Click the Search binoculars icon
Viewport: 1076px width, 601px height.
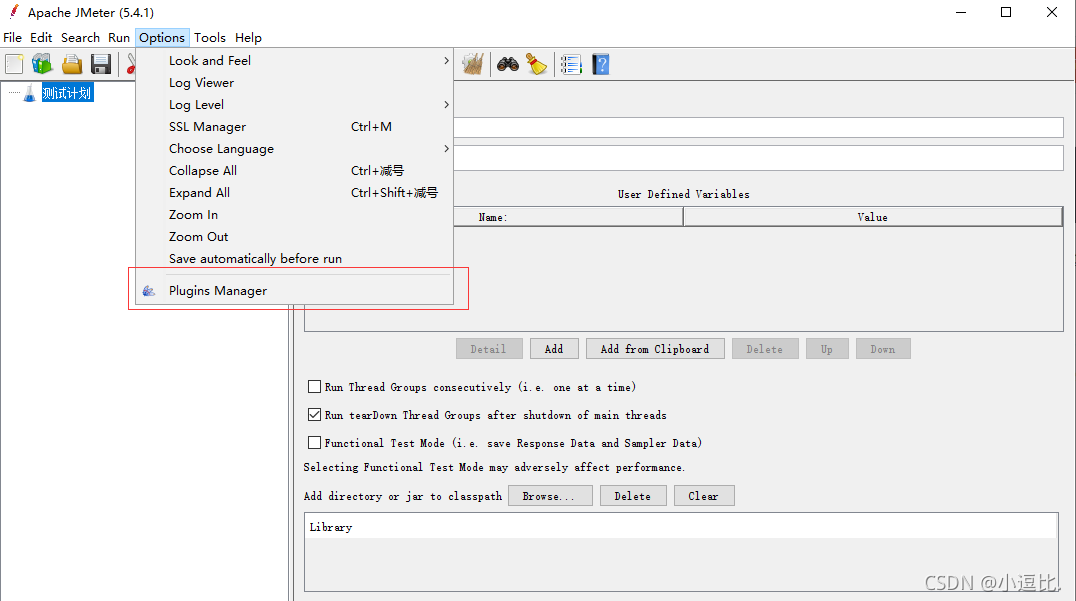click(508, 64)
